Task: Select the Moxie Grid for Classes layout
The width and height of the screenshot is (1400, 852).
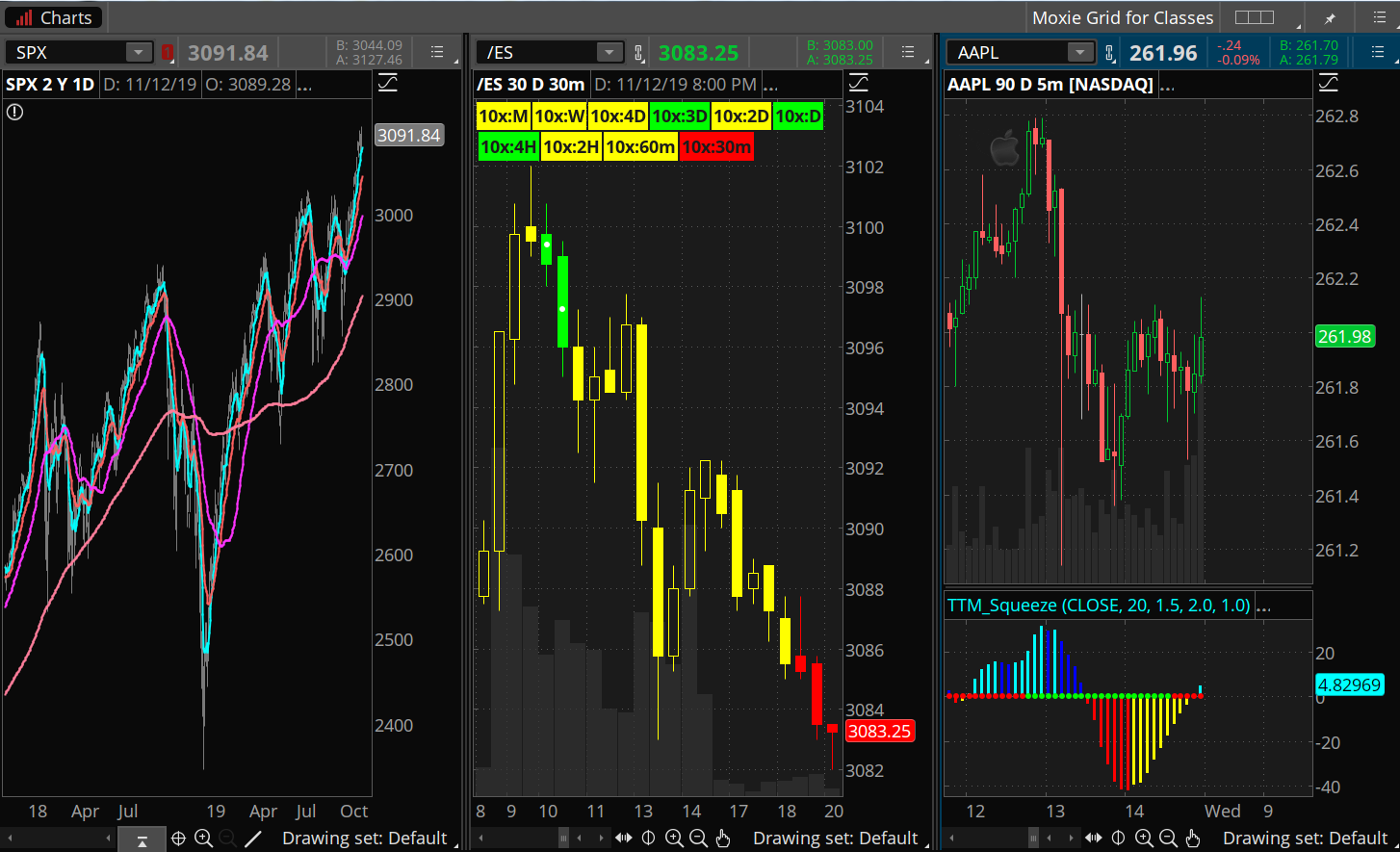Action: [x=1123, y=17]
